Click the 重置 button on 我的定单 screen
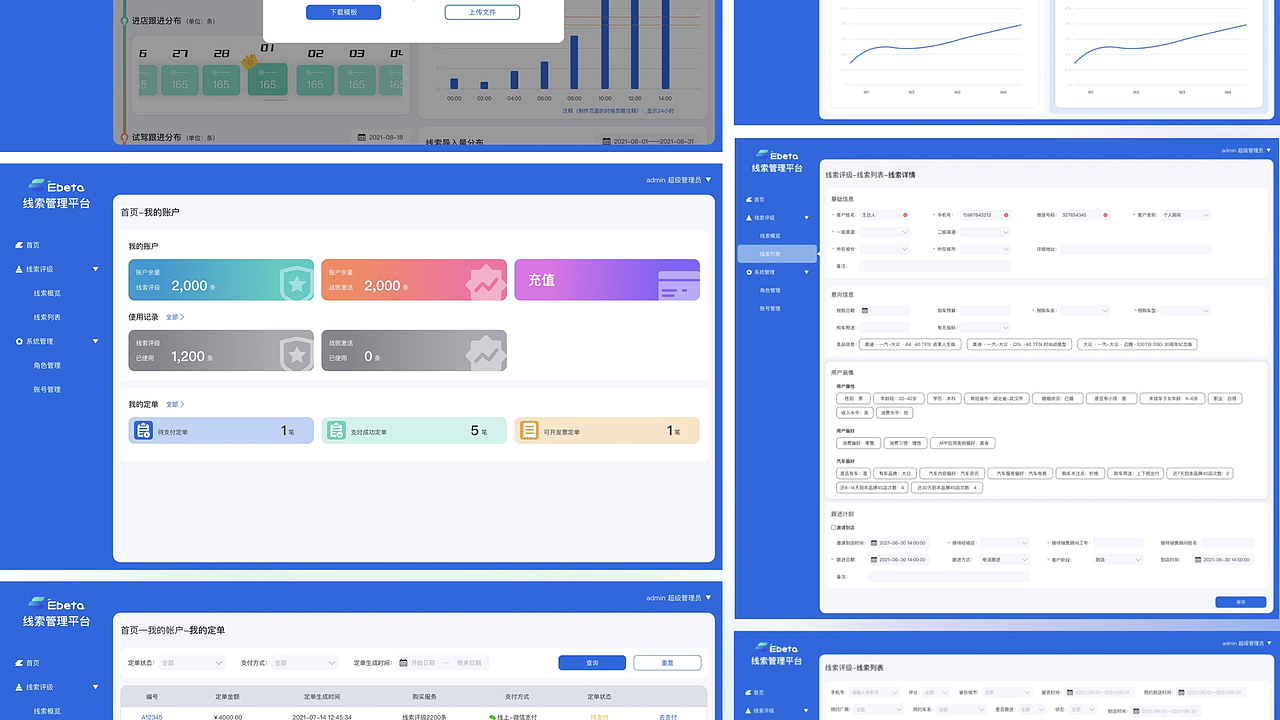Screen dimensions: 1280x720 (667, 663)
